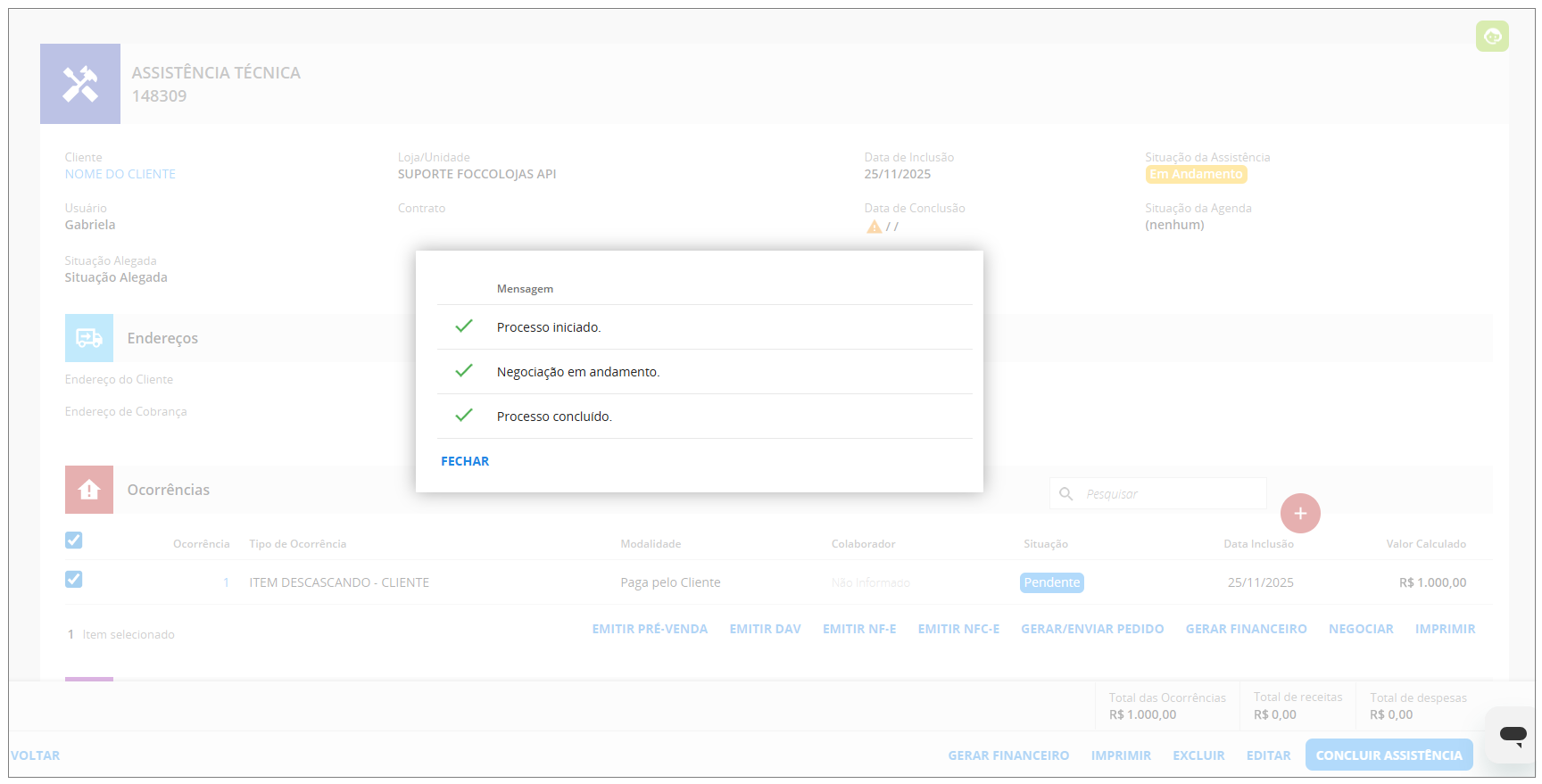Click GERAR FINANCEIRO in the footer bar
1542x784 pixels.
(x=1008, y=755)
